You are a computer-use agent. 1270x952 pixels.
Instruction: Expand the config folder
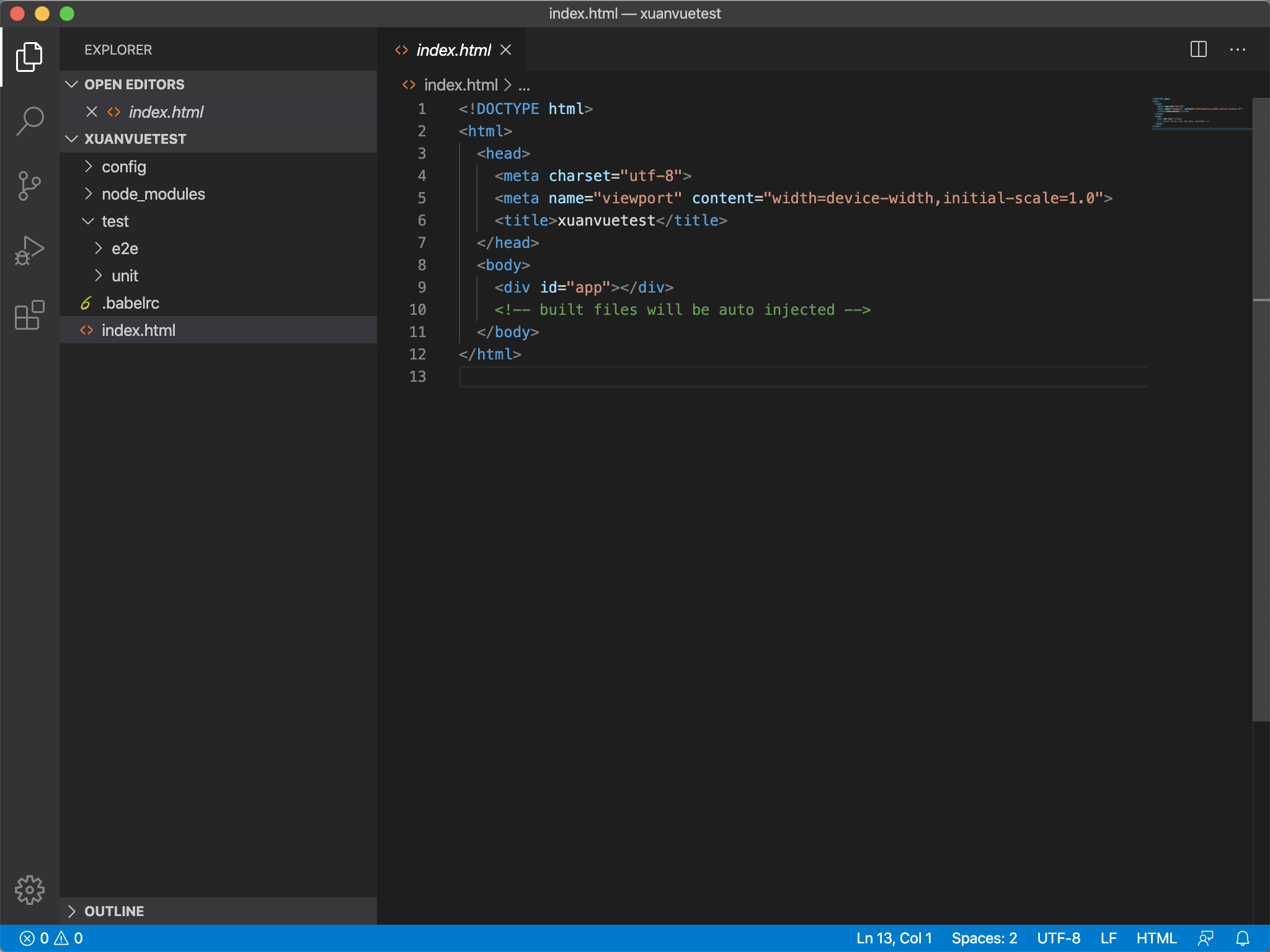coord(124,167)
